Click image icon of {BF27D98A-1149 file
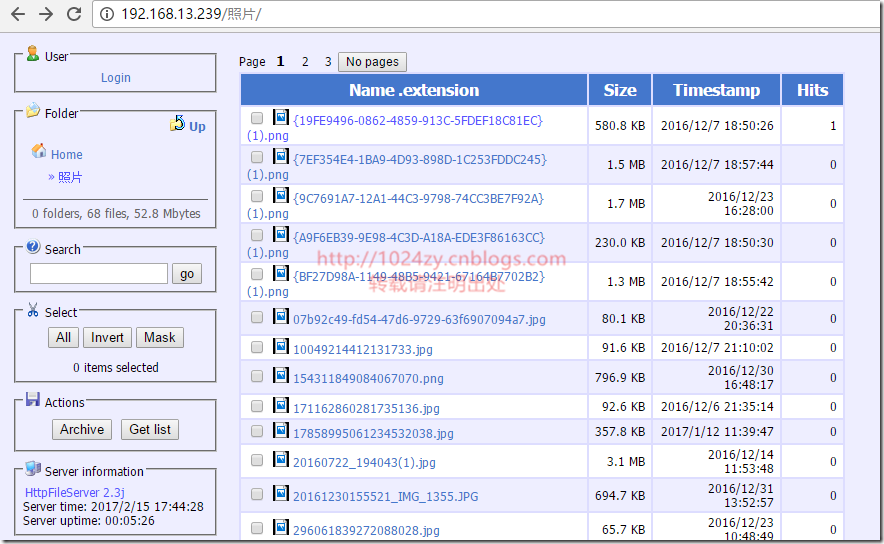This screenshot has width=884, height=544. [280, 273]
